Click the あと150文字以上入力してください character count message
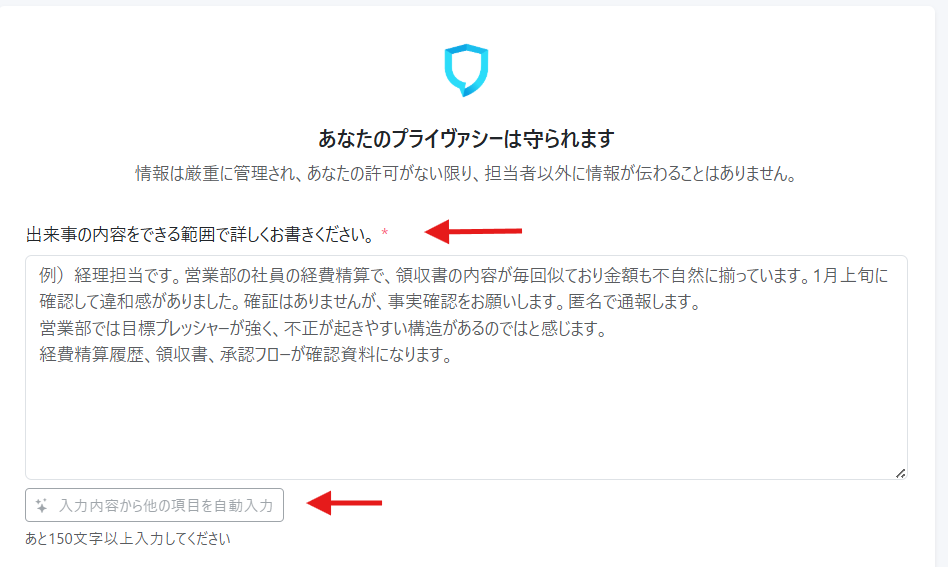The image size is (948, 567). (128, 539)
